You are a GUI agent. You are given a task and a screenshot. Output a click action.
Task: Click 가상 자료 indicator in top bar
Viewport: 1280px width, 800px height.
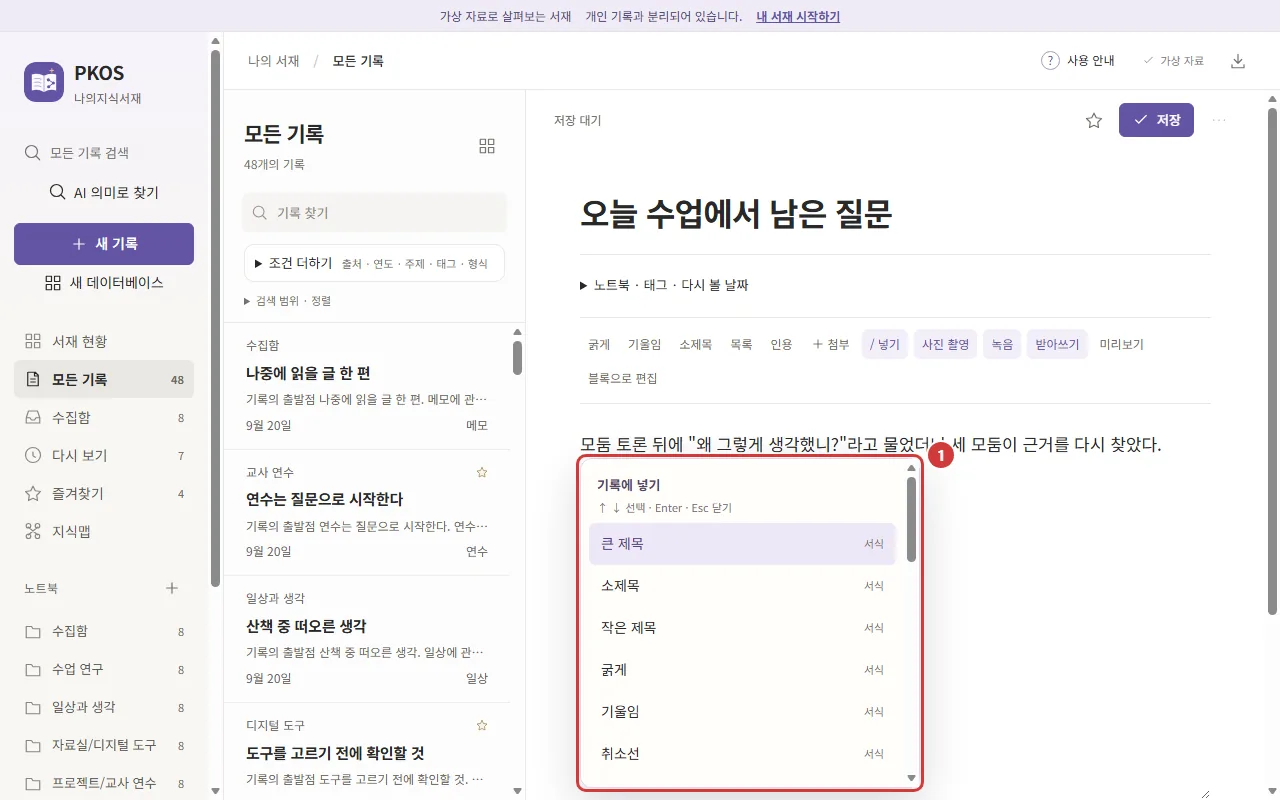click(1174, 61)
